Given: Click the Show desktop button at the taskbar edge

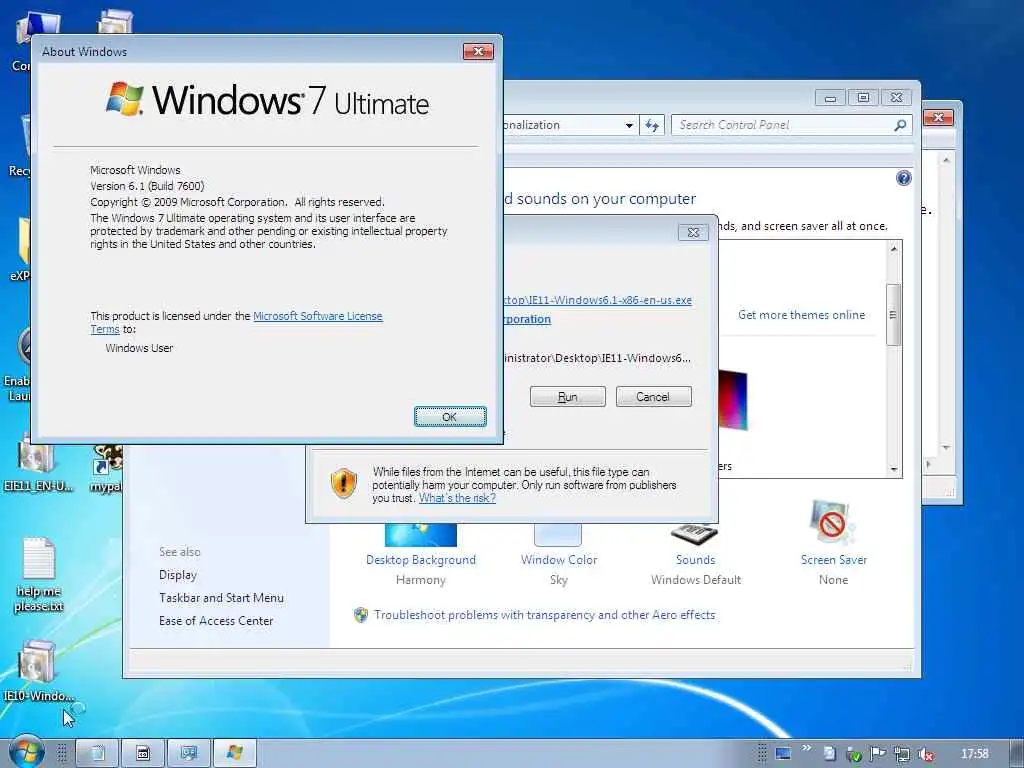Looking at the screenshot, I should pos(1017,753).
